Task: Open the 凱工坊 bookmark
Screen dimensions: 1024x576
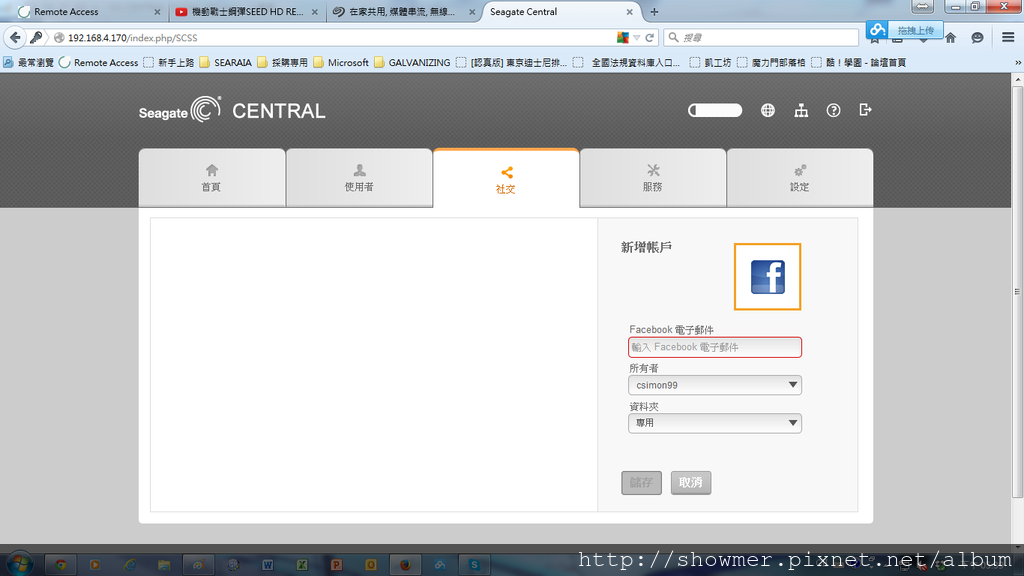Action: [710, 63]
